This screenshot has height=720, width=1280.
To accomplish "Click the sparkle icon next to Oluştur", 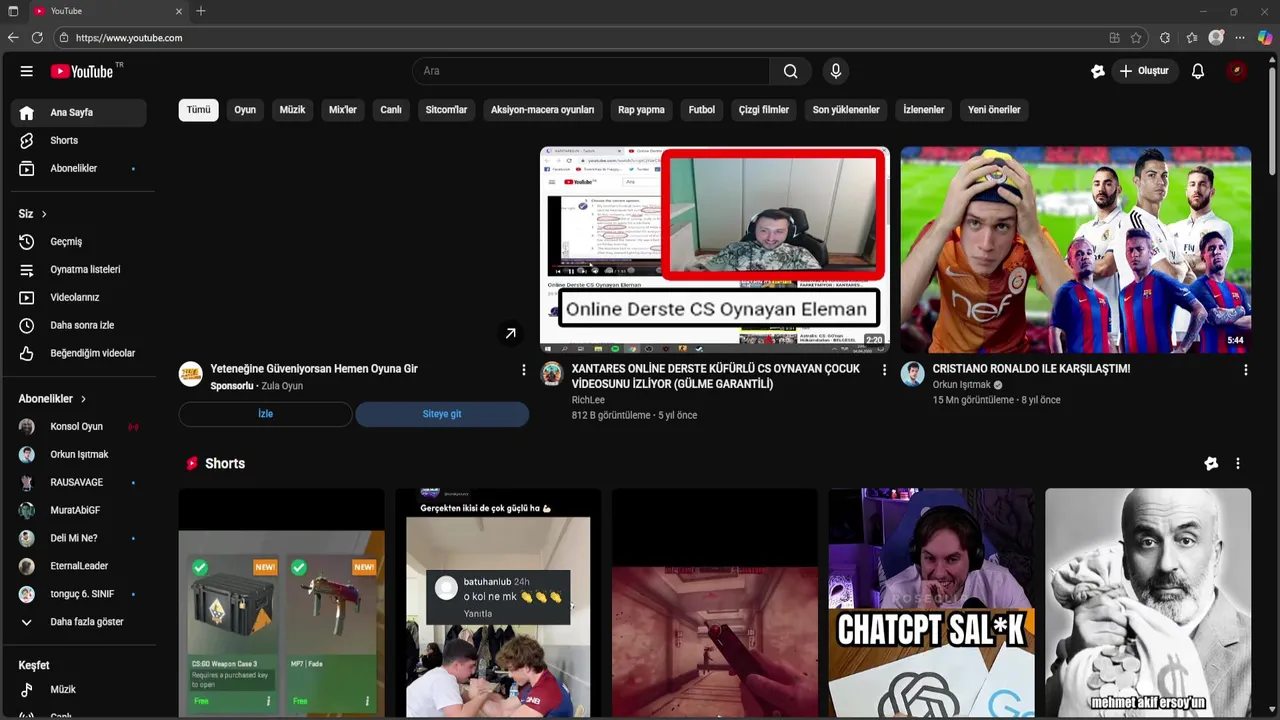I will pos(1098,71).
